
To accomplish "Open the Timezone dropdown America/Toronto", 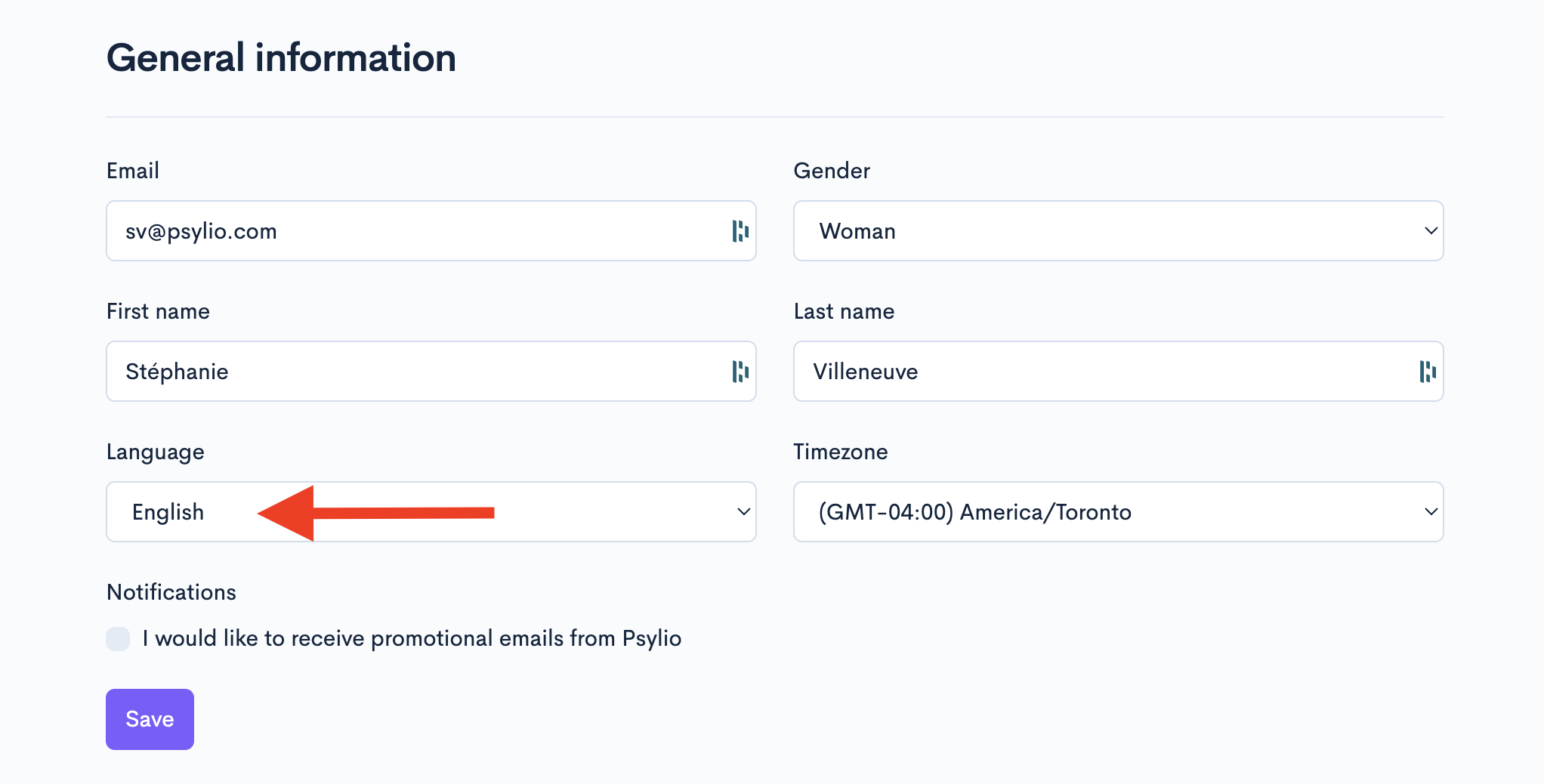I will tap(1118, 512).
